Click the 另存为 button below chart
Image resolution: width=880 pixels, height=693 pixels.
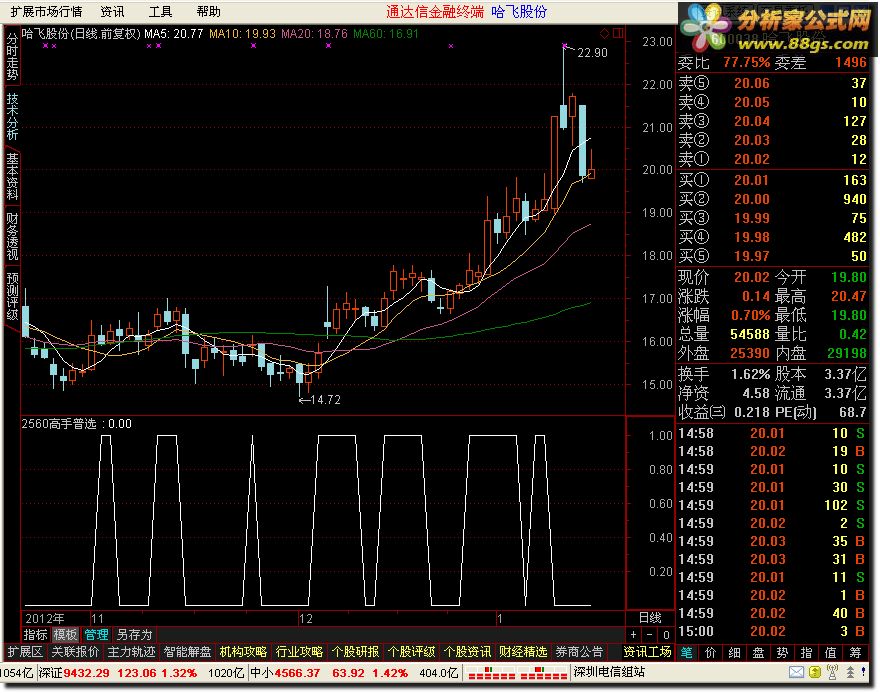134,634
